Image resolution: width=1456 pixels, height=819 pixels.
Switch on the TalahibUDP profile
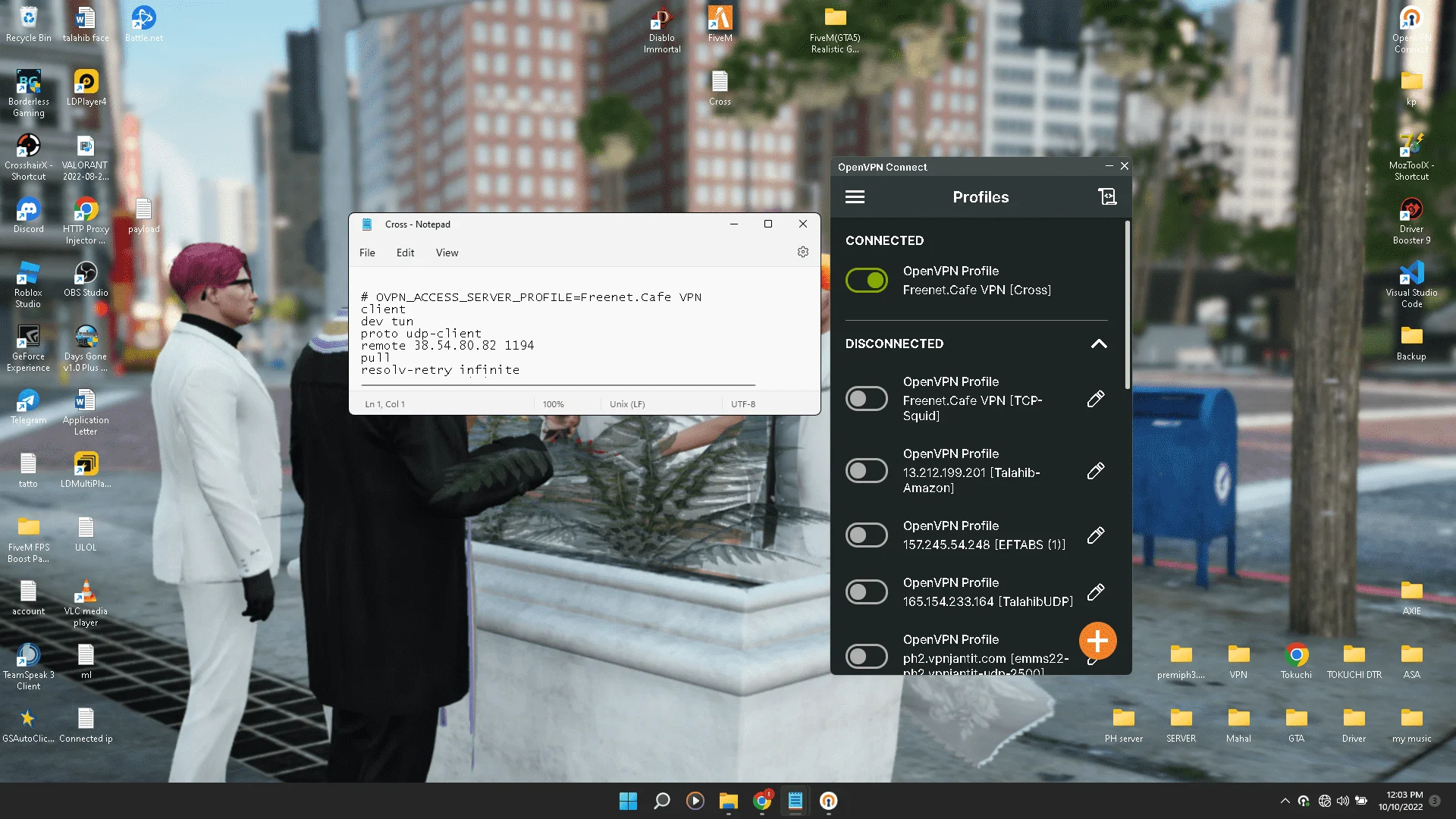(867, 592)
